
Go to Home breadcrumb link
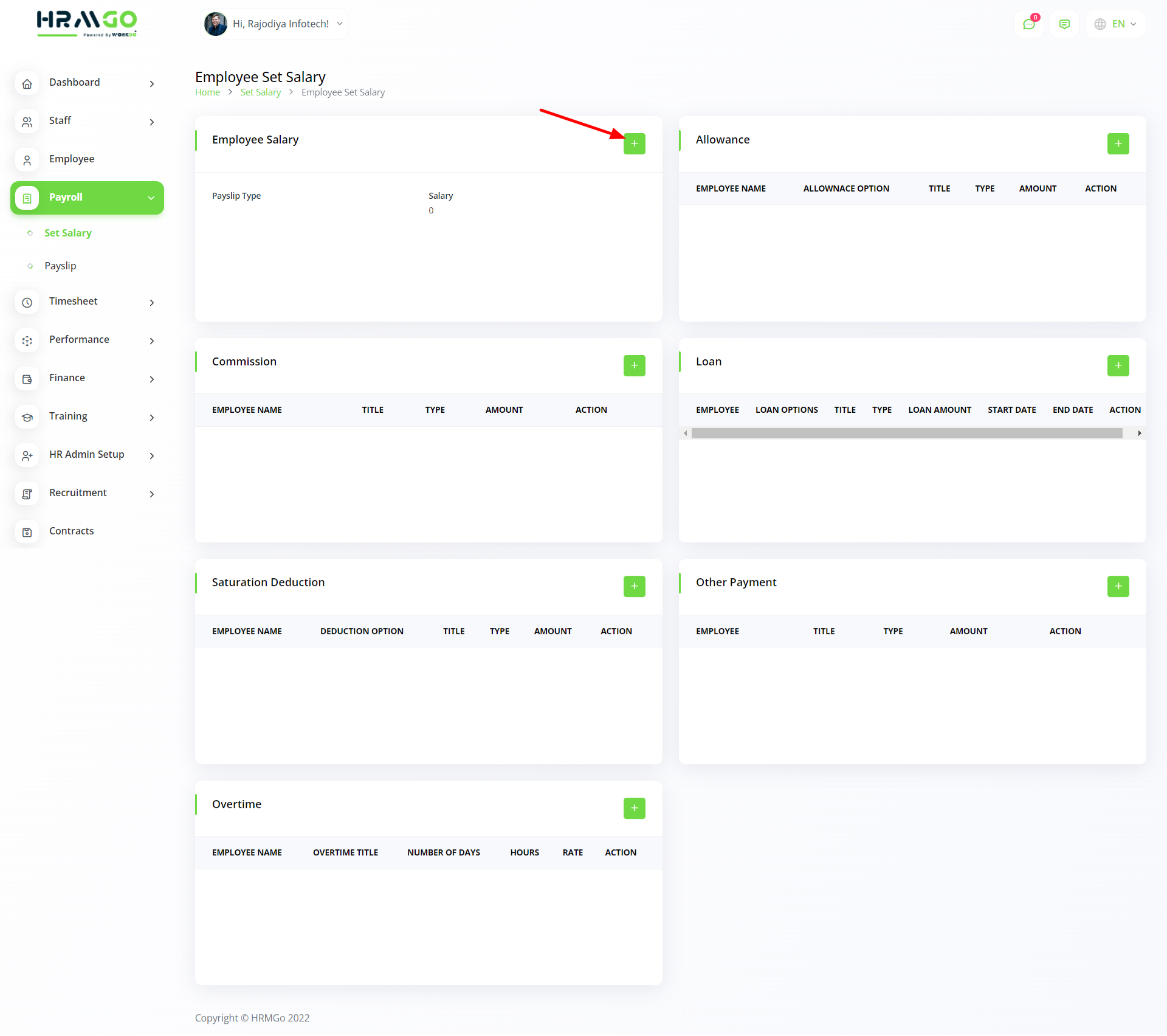click(x=207, y=92)
